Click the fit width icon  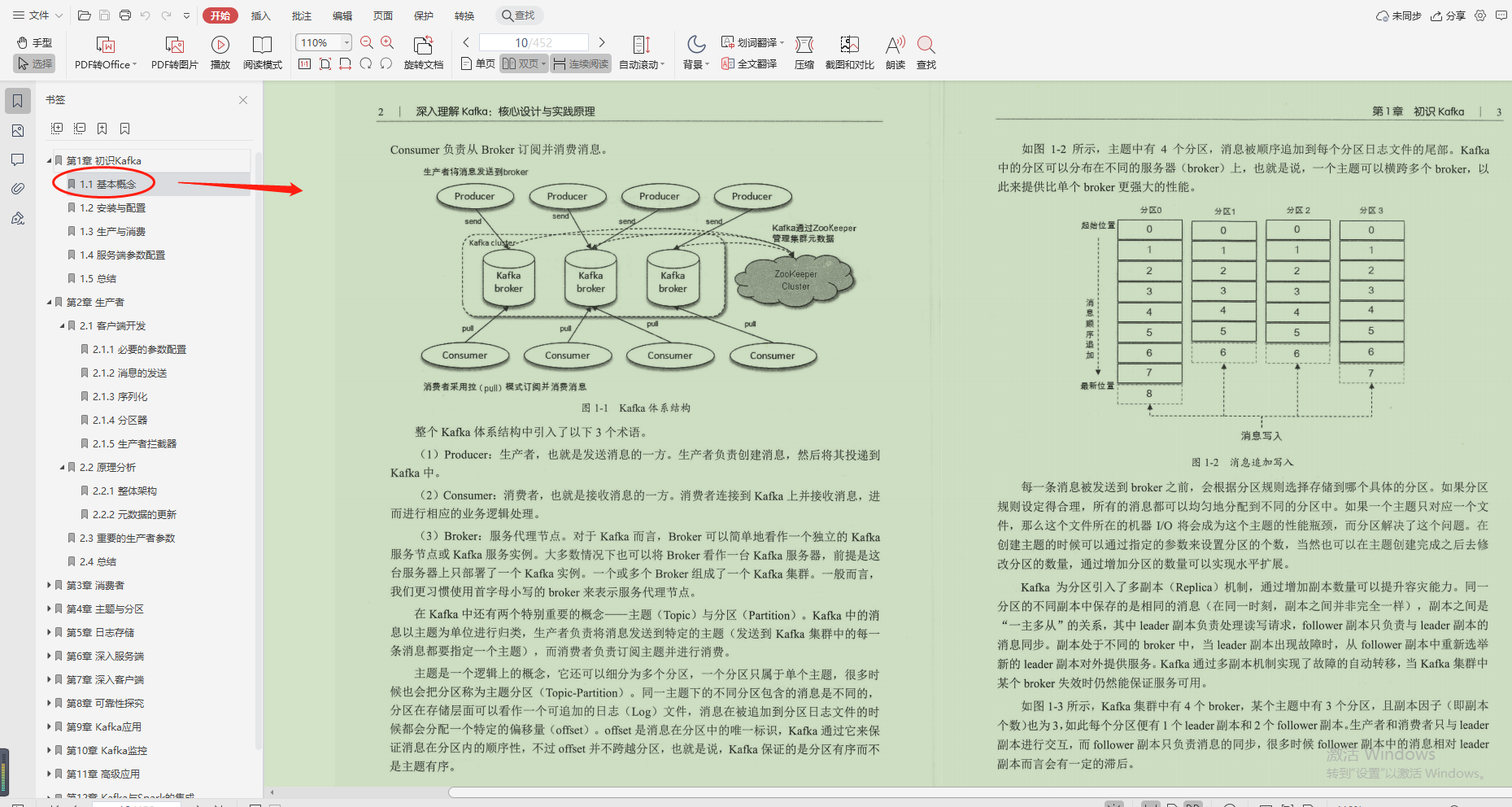346,63
